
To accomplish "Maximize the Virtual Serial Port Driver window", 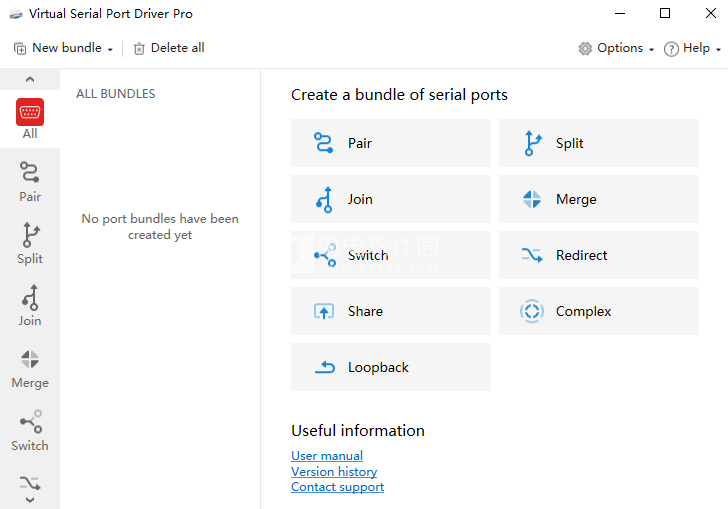I will point(665,13).
